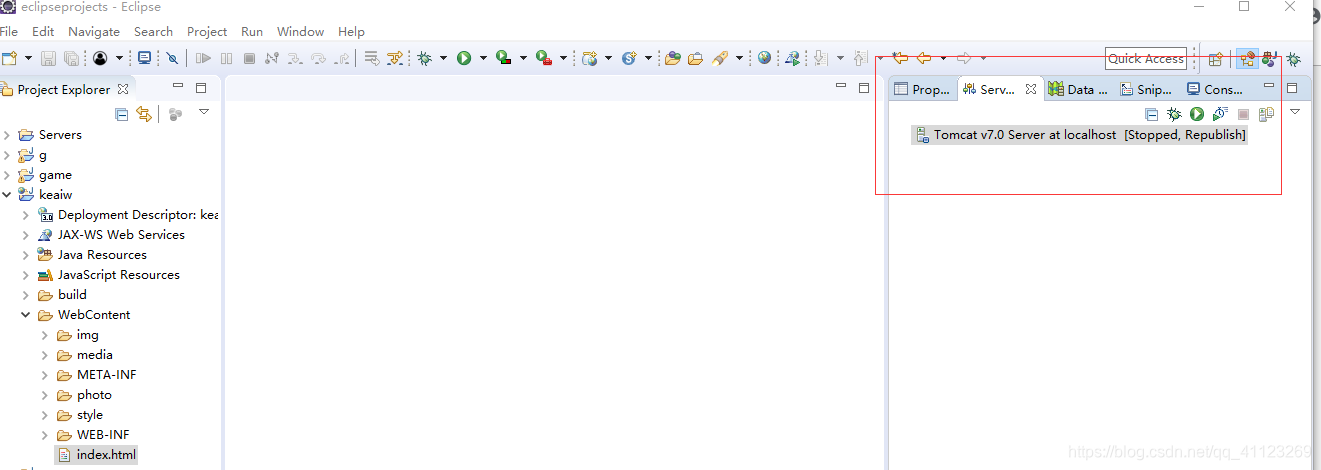Expand the Servers project node
The height and width of the screenshot is (470, 1321).
tap(7, 135)
